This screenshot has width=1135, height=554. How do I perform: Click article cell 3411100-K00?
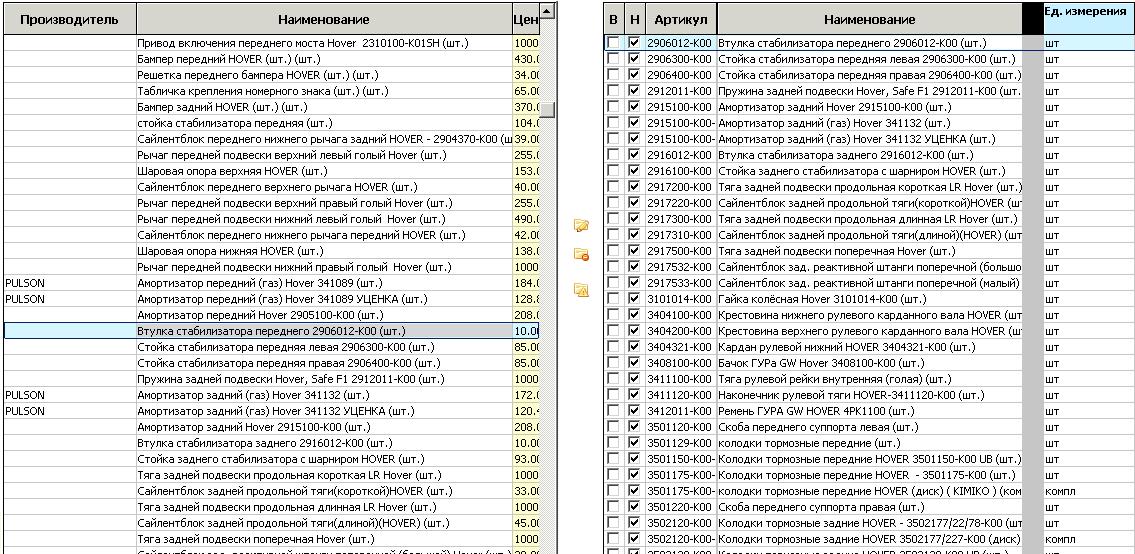click(680, 379)
